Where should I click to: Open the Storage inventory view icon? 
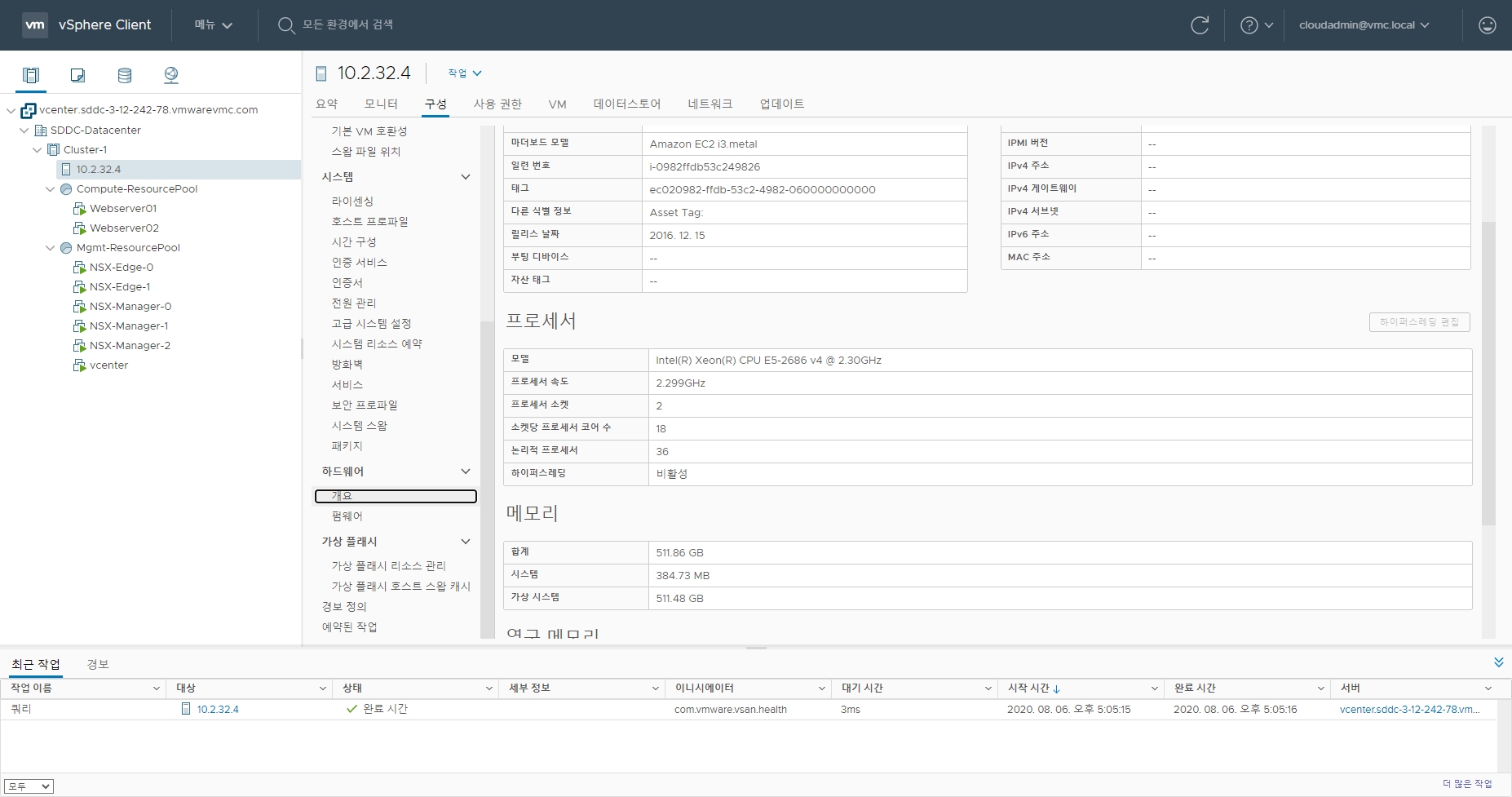(x=125, y=75)
